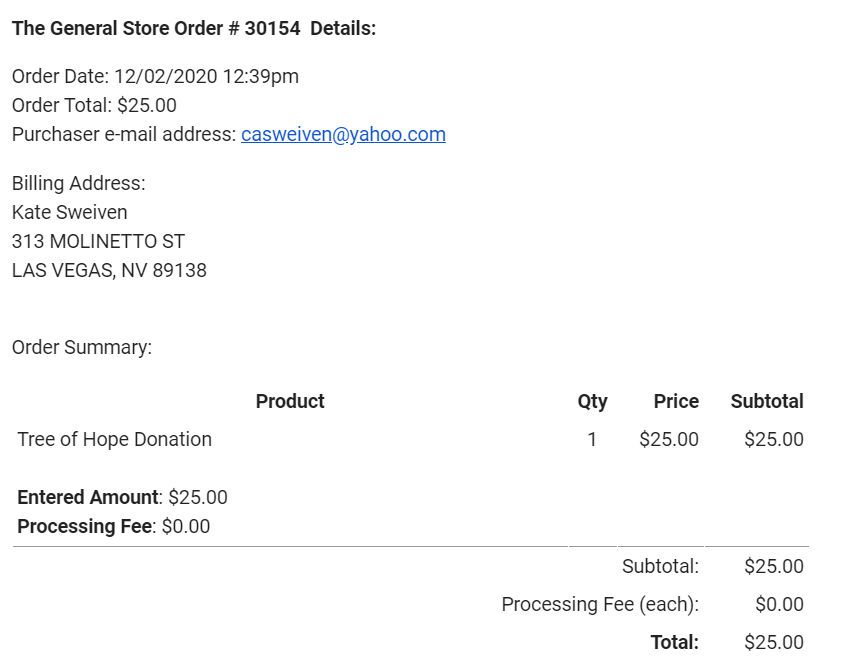
Task: Click the Entered Amount line
Action: [x=123, y=497]
